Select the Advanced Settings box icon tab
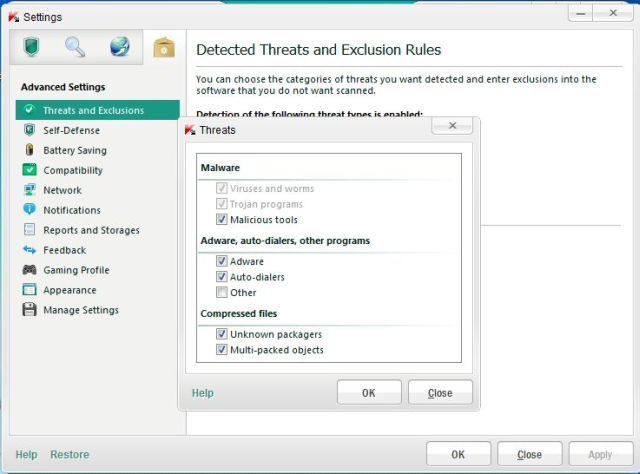The image size is (640, 474). coord(163,47)
